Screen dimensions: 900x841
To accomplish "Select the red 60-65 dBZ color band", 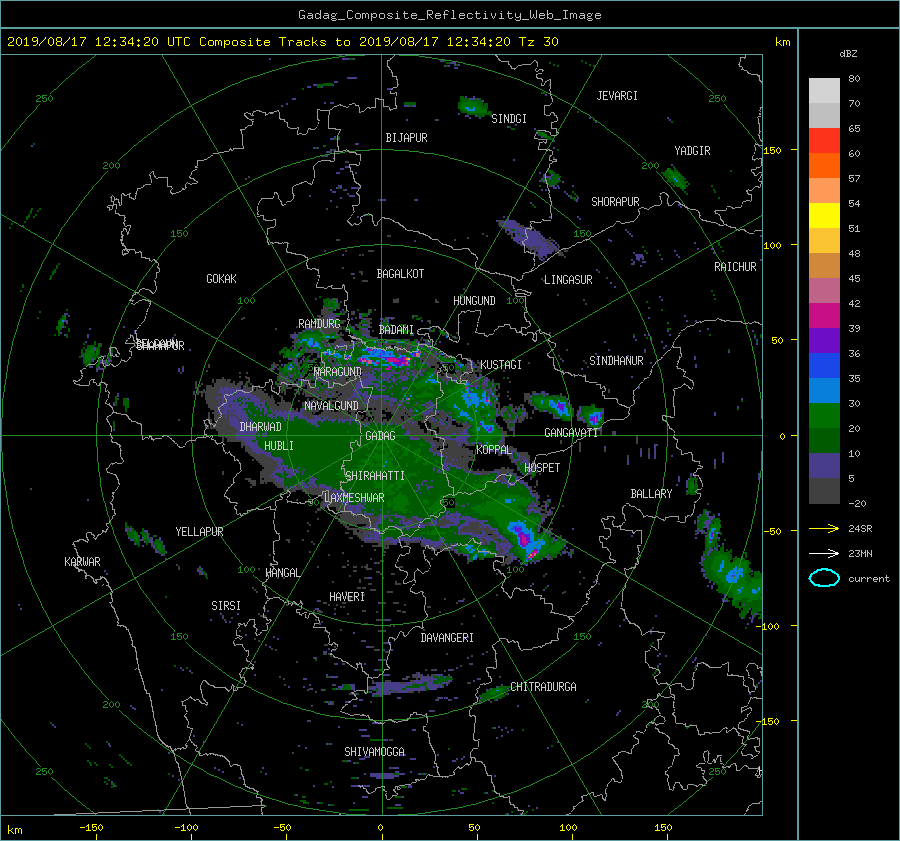I will [x=824, y=140].
